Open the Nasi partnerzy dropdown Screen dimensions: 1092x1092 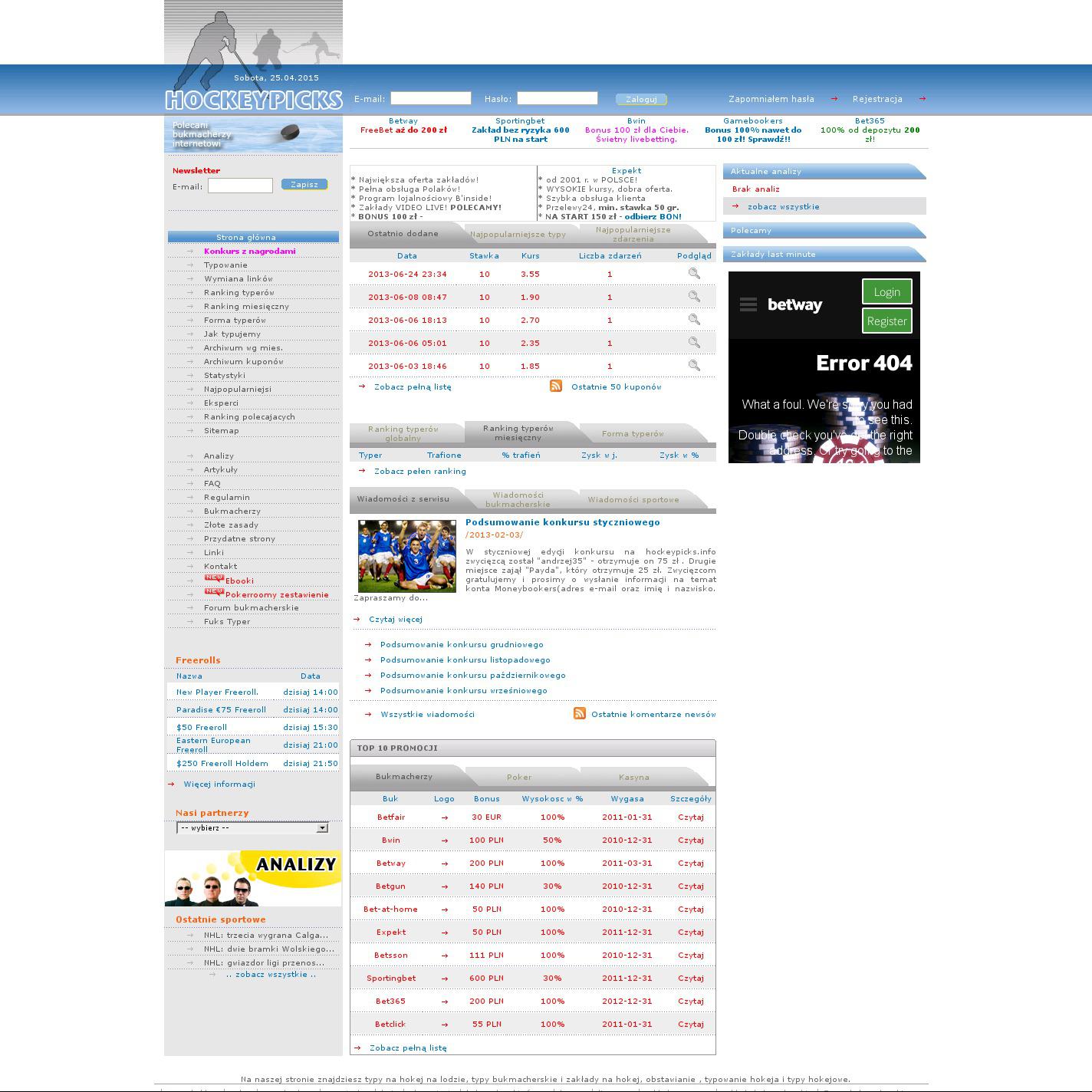click(252, 828)
